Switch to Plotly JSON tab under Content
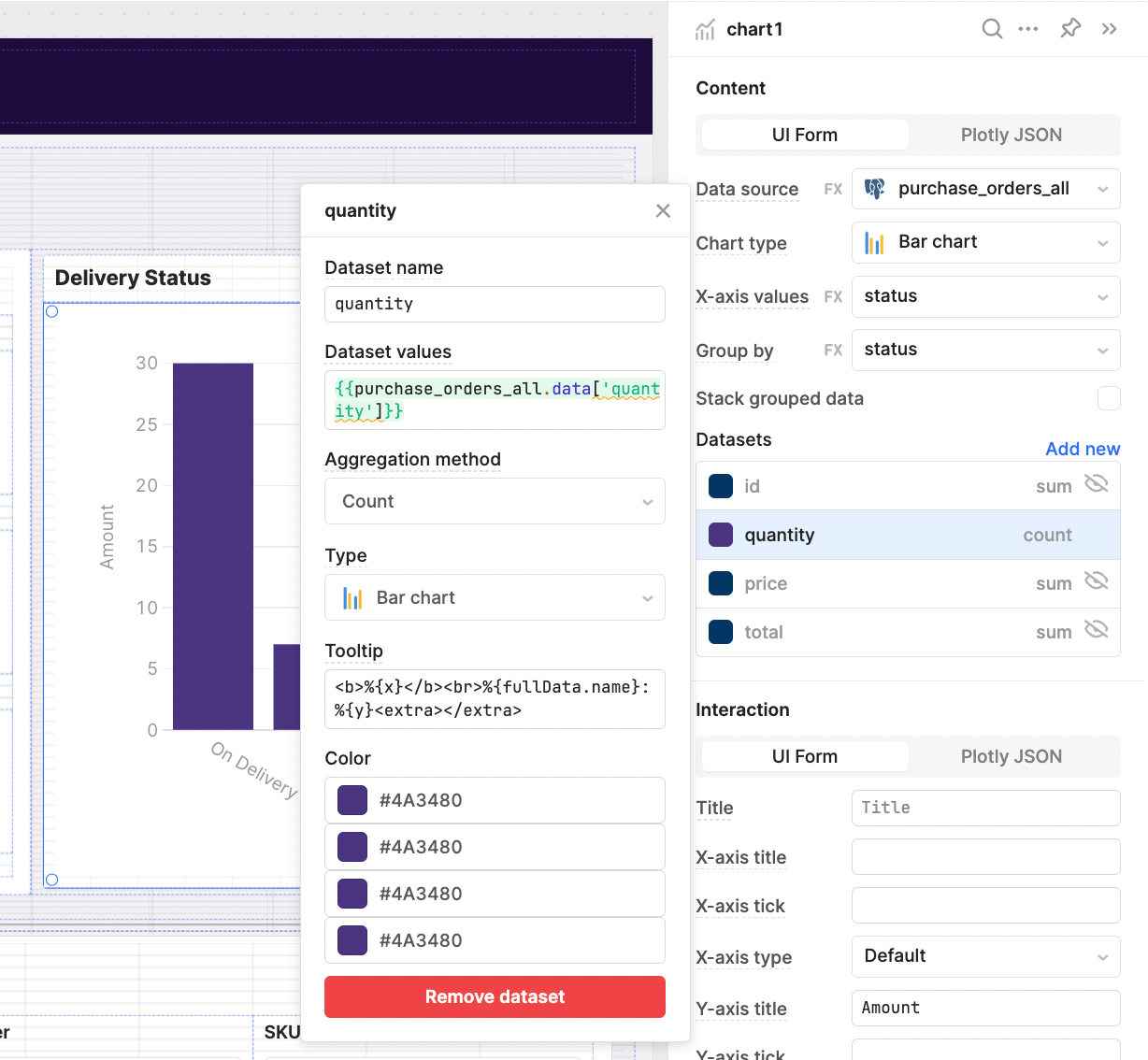This screenshot has height=1060, width=1148. pos(1012,135)
